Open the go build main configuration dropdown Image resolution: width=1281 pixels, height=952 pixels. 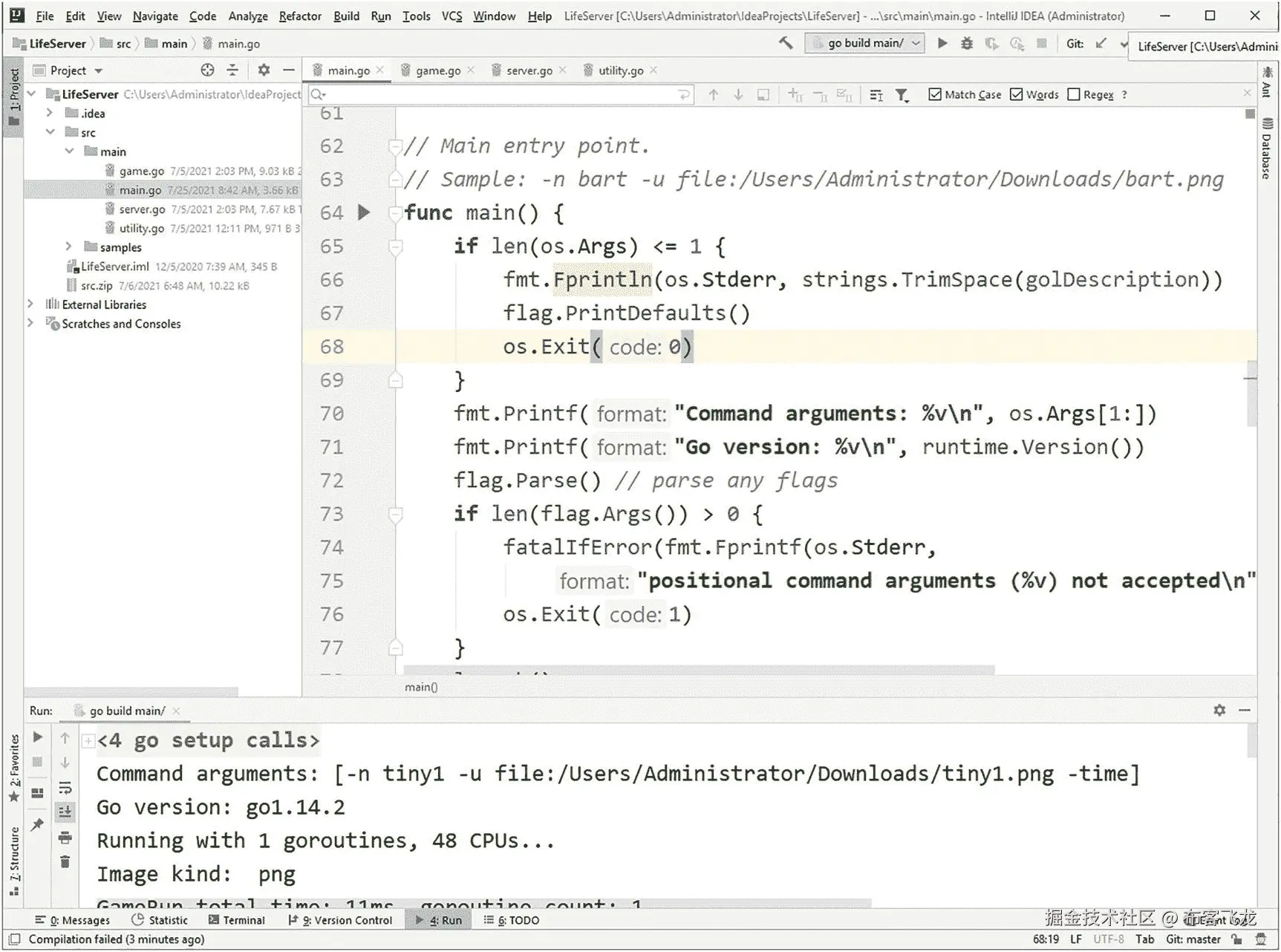916,43
